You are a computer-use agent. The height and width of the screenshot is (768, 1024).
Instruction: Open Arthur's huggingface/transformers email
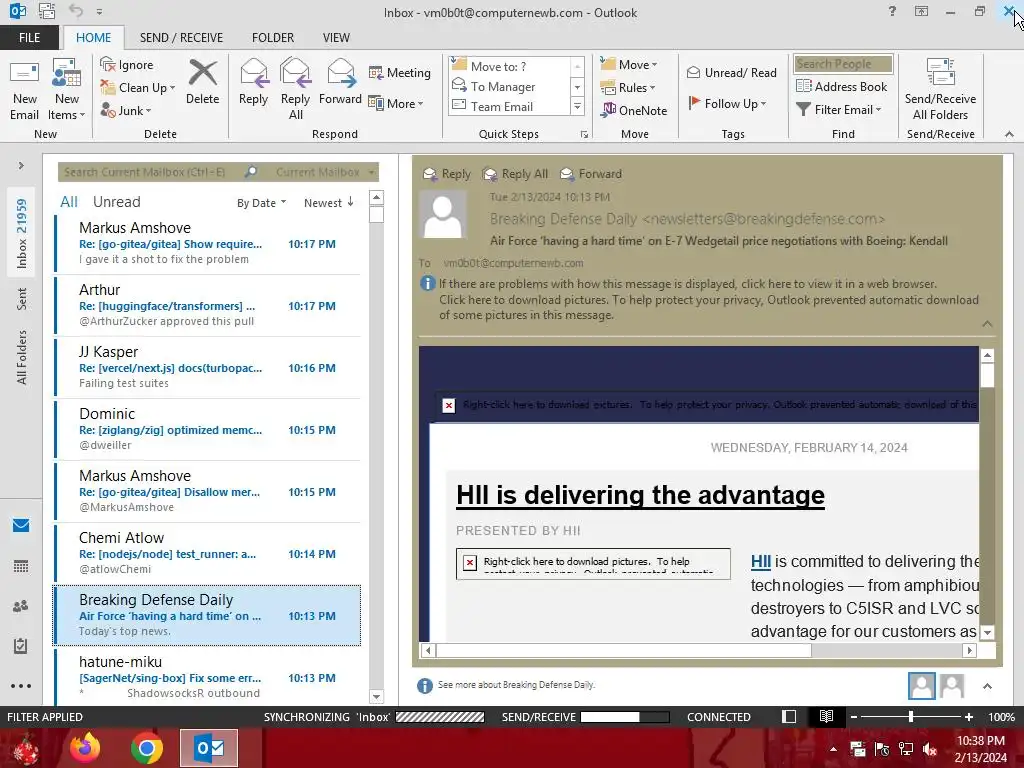pos(208,306)
